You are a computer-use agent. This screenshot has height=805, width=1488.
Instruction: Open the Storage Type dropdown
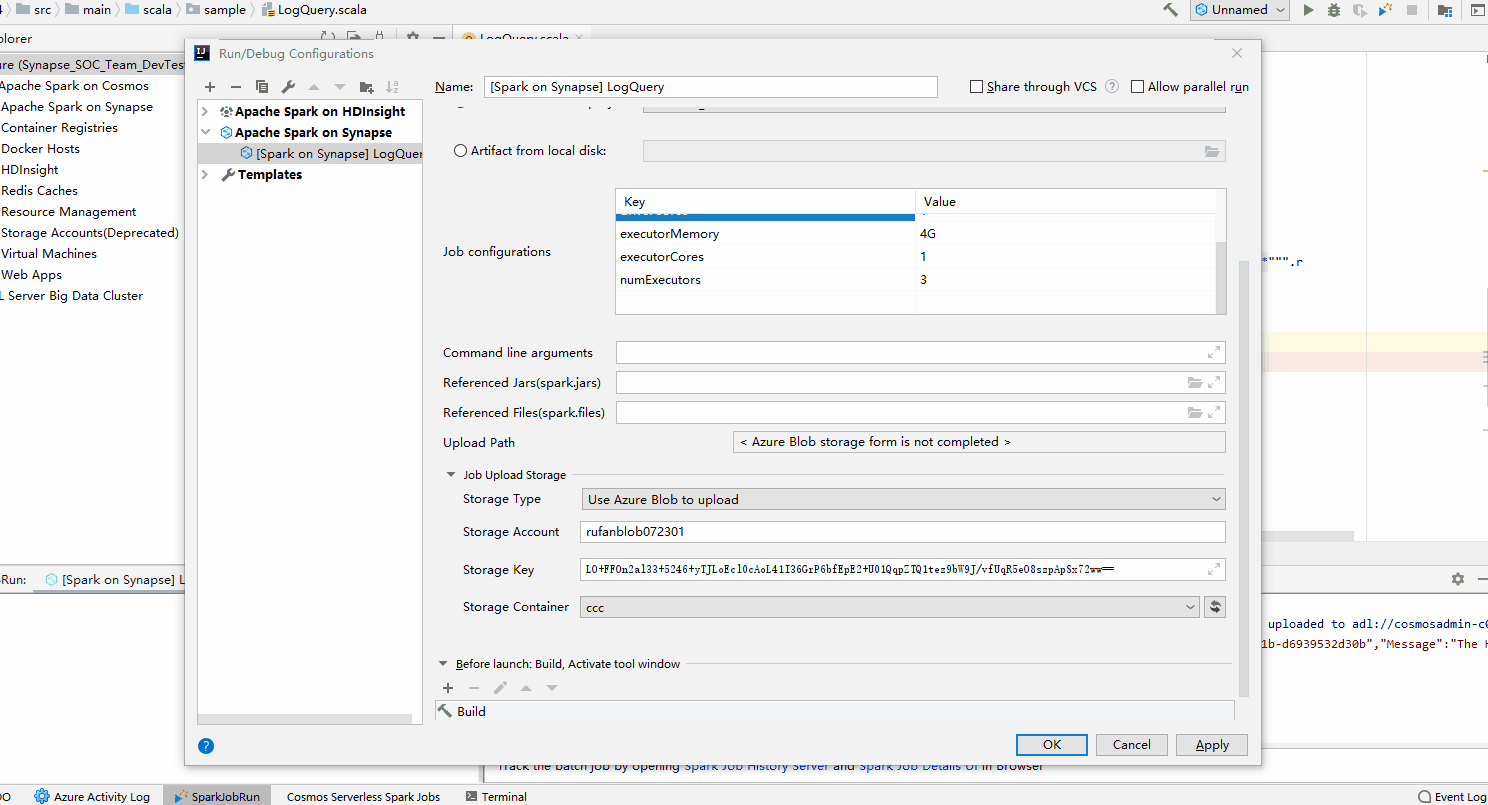(x=1216, y=498)
